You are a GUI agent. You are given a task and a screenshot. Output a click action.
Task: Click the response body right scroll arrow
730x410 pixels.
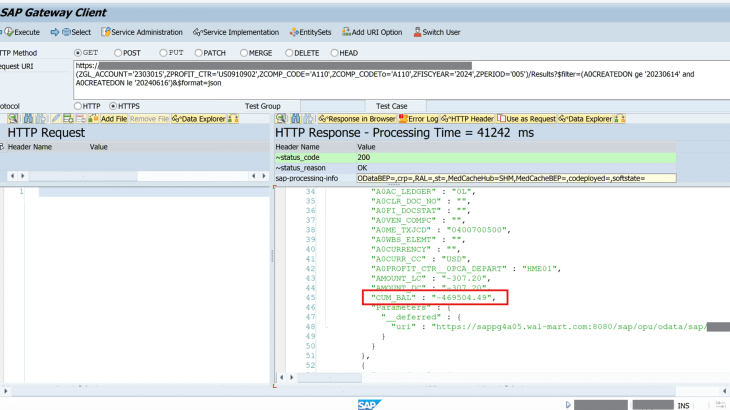point(291,377)
